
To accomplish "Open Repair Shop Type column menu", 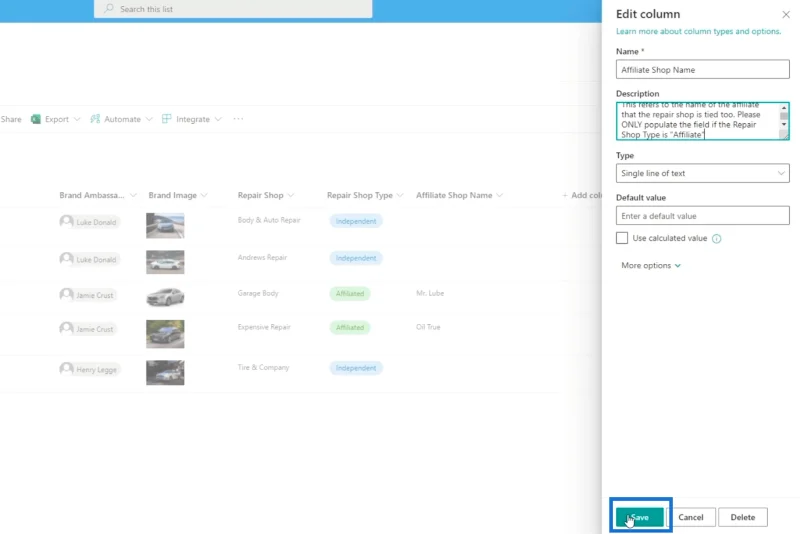I will coord(400,195).
